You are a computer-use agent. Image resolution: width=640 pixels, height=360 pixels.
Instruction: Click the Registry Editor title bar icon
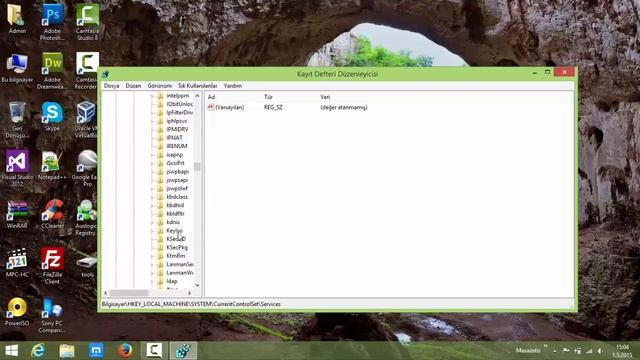pyautogui.click(x=105, y=74)
